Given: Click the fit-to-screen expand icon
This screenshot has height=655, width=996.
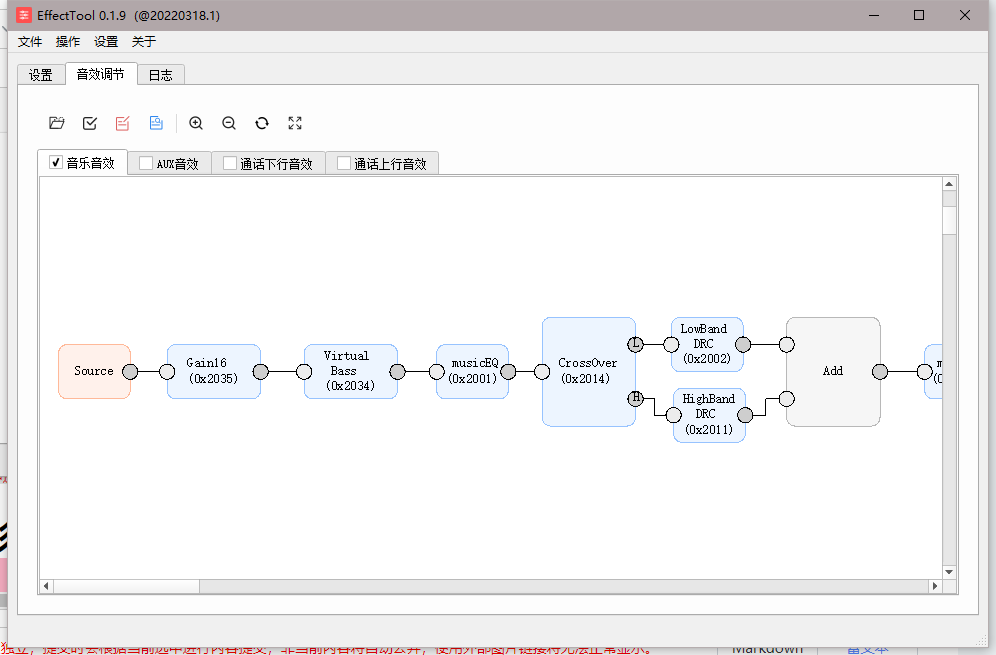Looking at the screenshot, I should (x=295, y=123).
